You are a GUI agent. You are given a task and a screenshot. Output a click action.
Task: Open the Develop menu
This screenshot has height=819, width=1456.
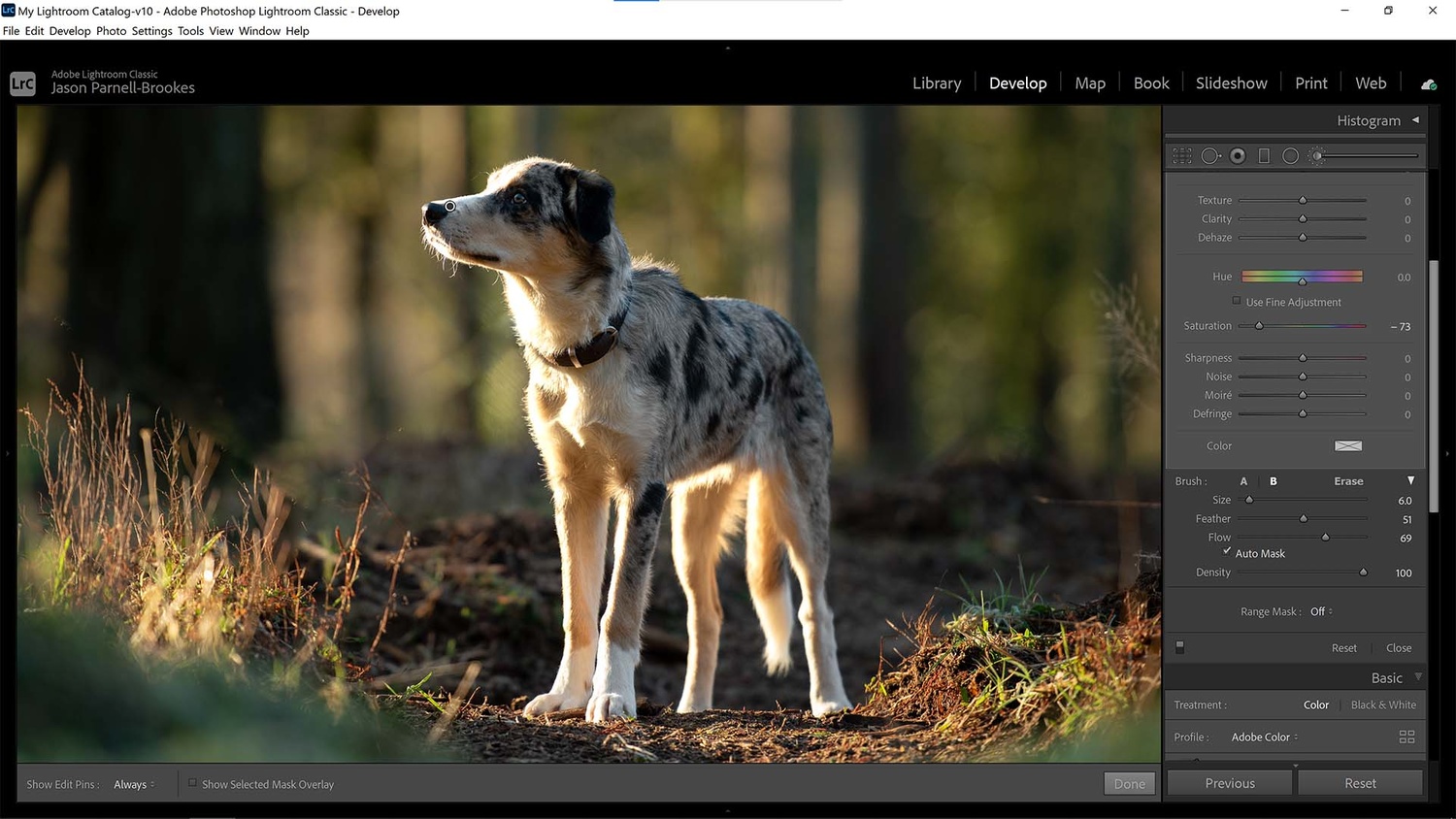70,31
